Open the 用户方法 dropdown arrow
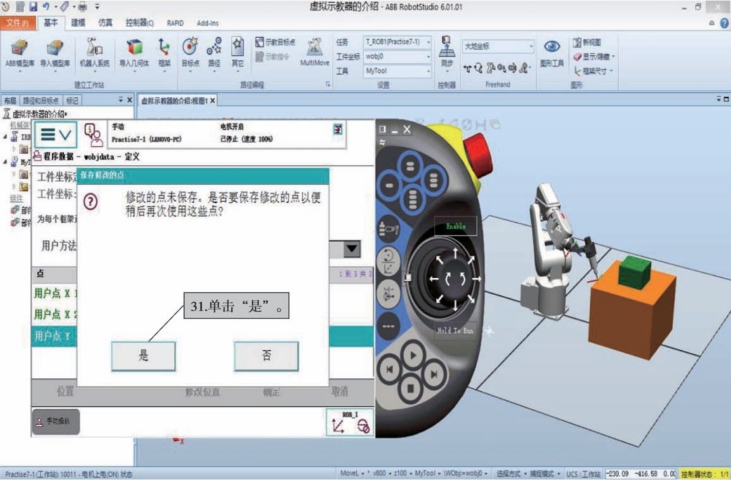731x480 pixels. (352, 248)
